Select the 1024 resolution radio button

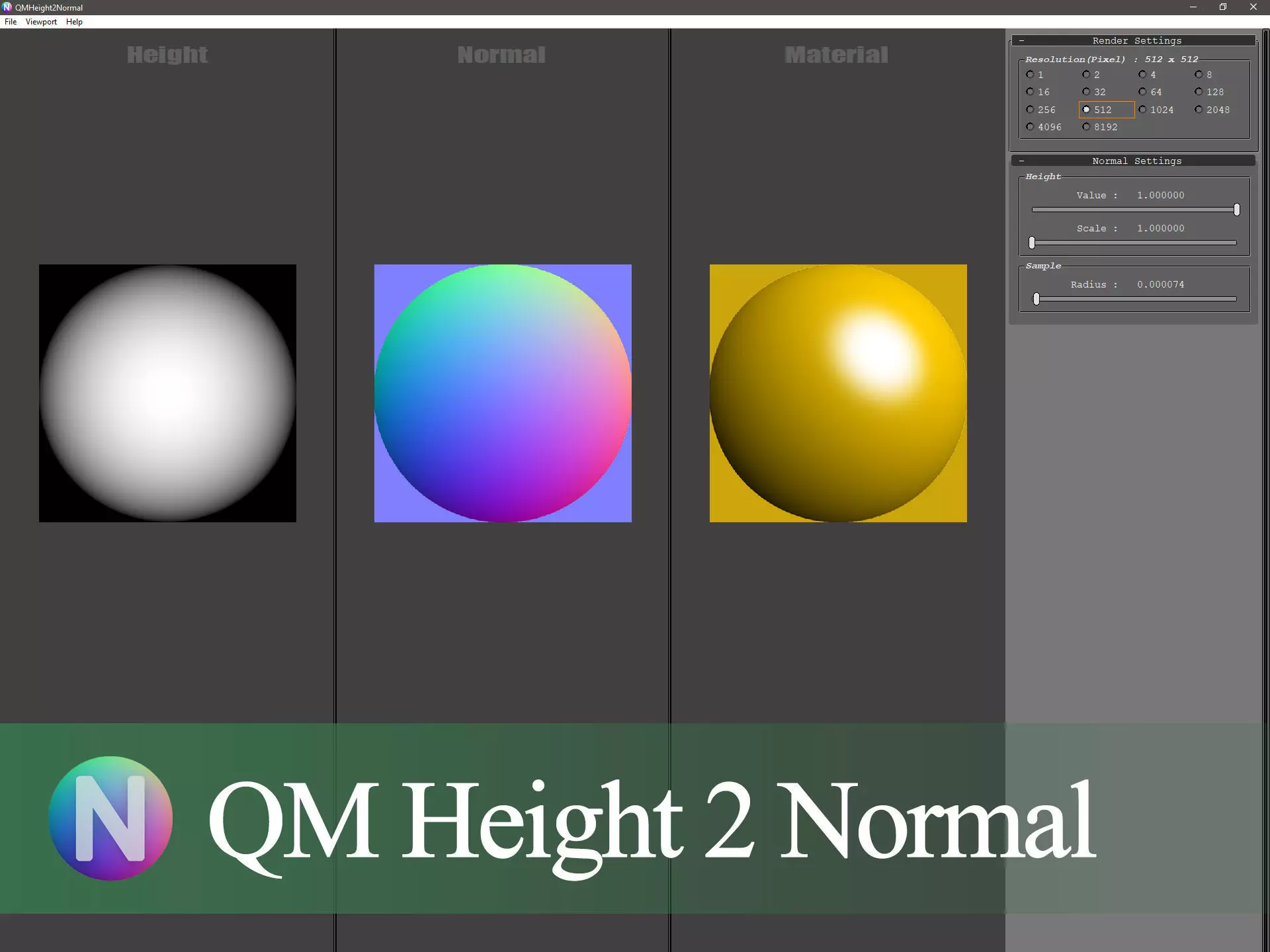[1142, 110]
